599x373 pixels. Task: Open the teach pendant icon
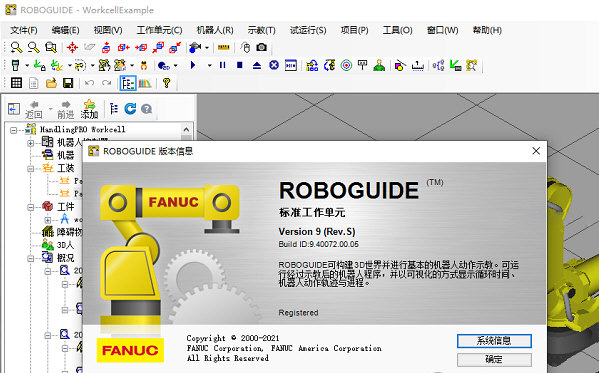(x=16, y=65)
